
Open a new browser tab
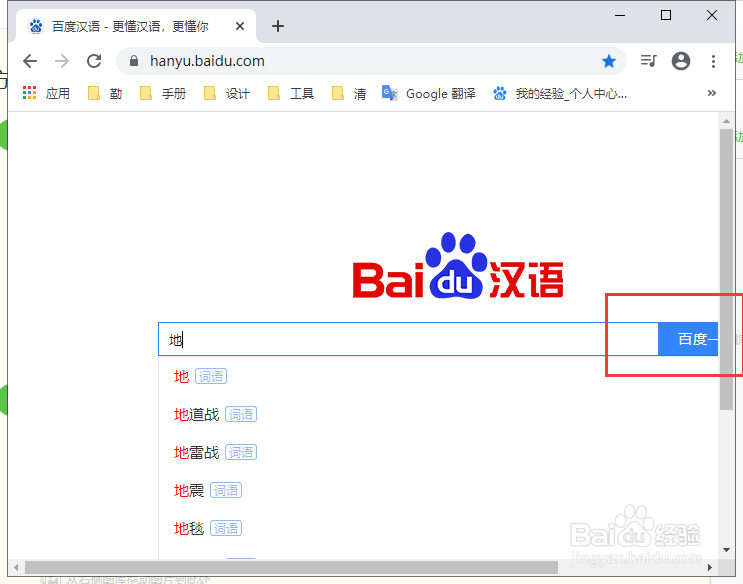(278, 26)
